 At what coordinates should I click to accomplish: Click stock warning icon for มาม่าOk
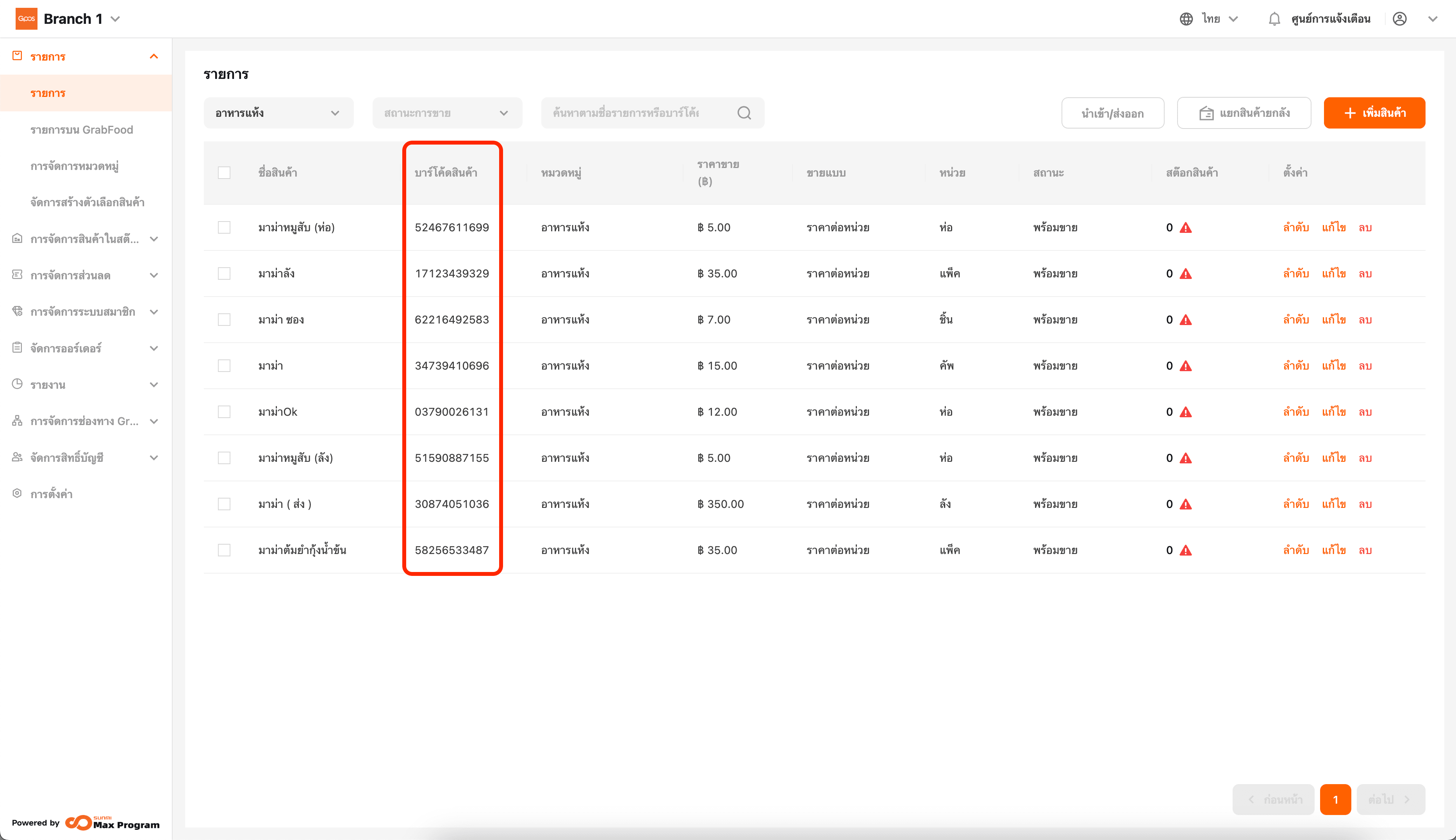1186,413
